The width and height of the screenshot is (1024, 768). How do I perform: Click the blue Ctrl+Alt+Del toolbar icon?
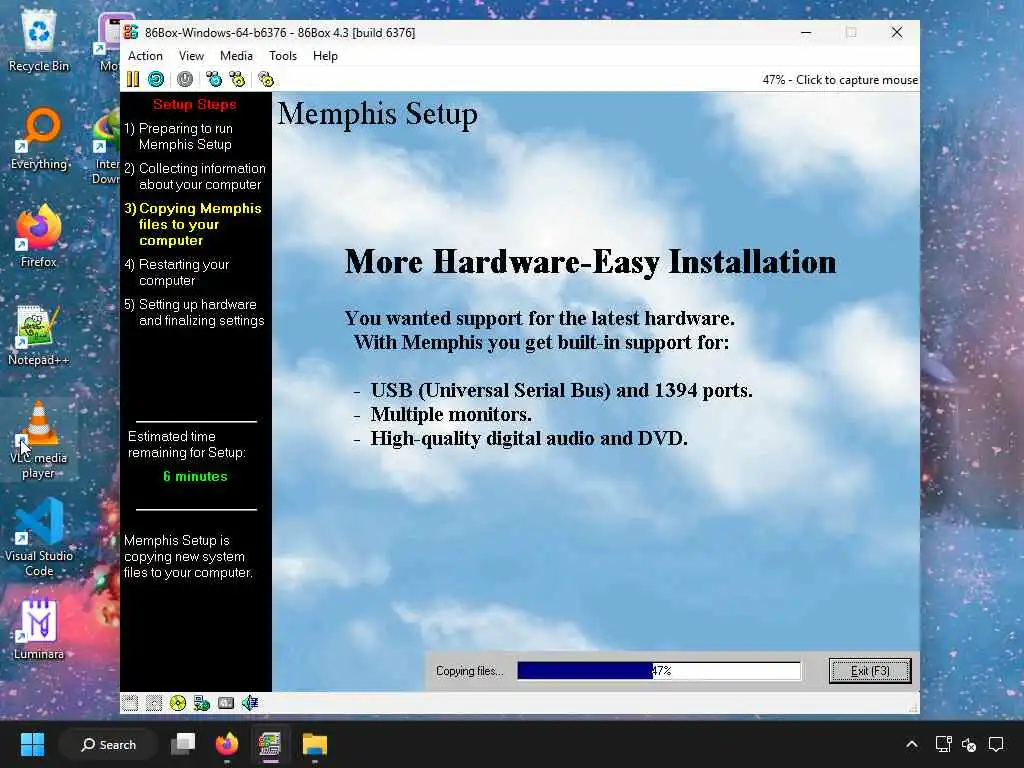click(x=214, y=80)
